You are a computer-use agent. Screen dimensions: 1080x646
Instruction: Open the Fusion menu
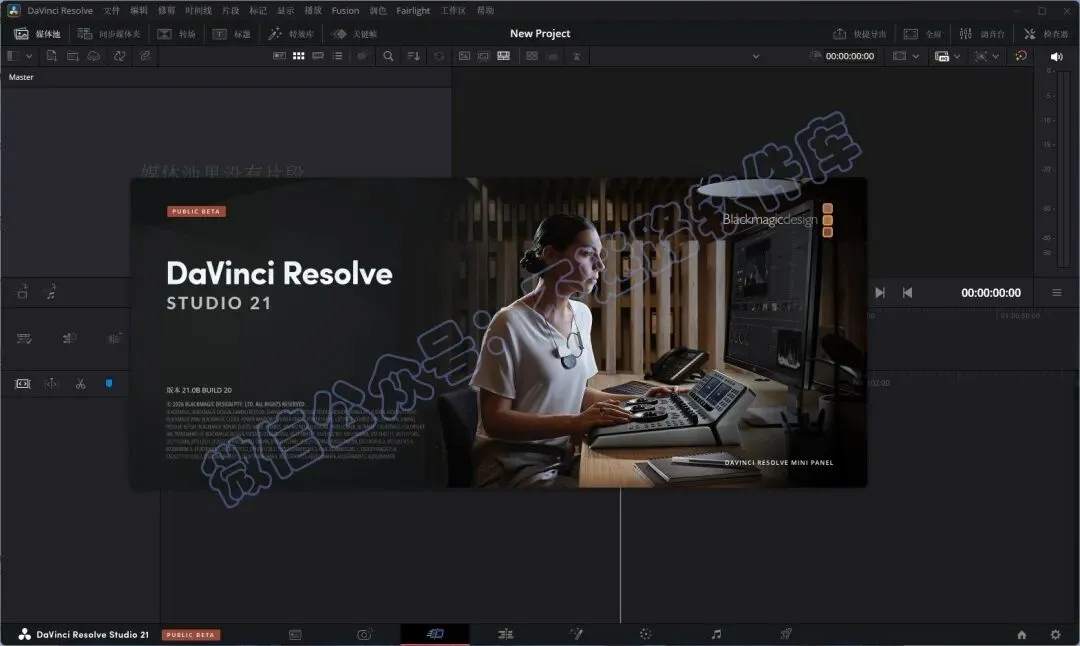pyautogui.click(x=345, y=10)
